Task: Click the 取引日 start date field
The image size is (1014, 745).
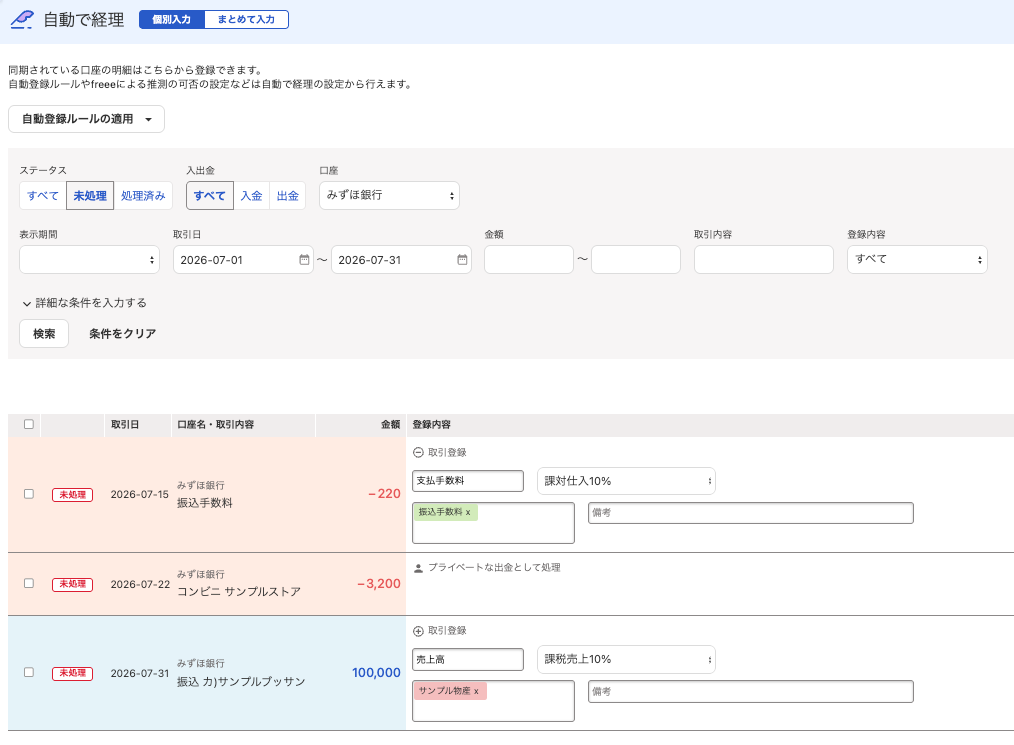Action: pyautogui.click(x=243, y=259)
